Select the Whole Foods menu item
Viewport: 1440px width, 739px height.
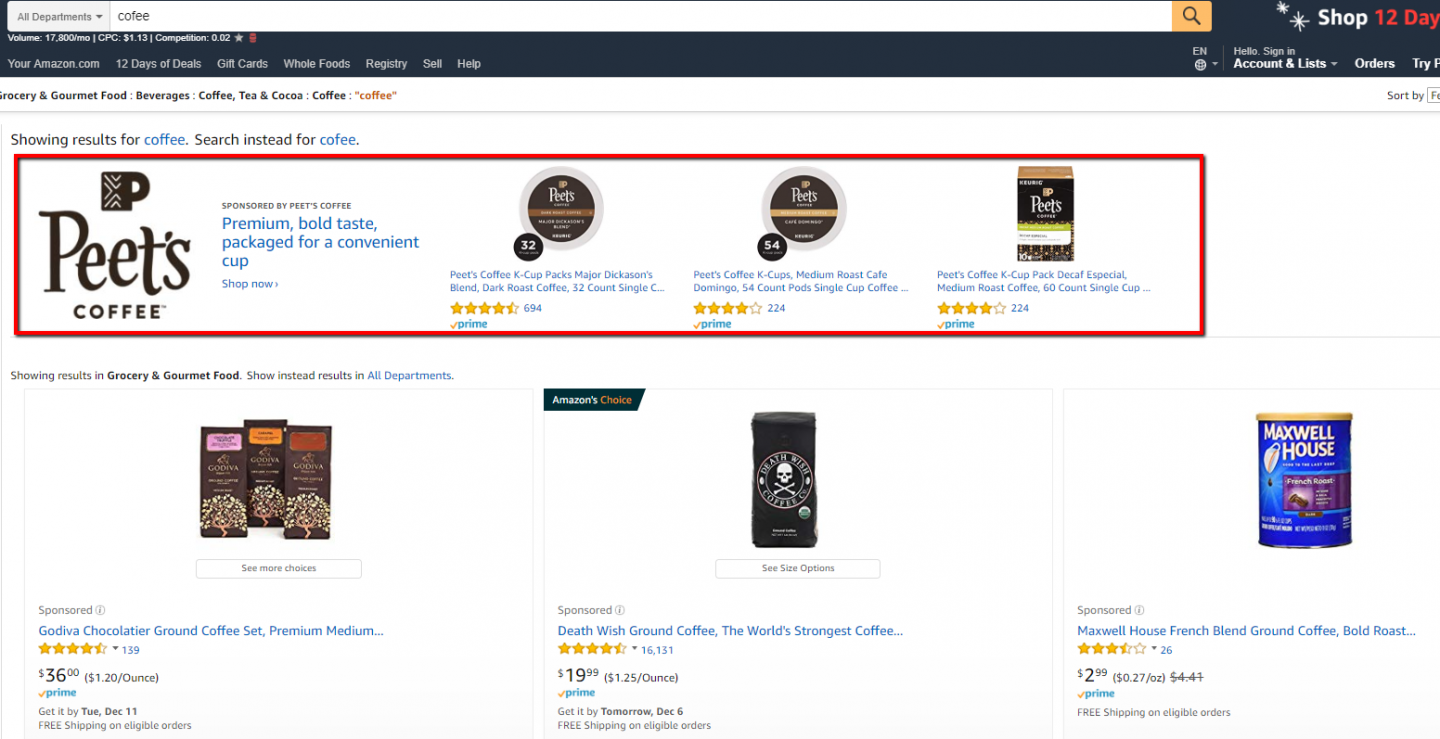coord(316,63)
